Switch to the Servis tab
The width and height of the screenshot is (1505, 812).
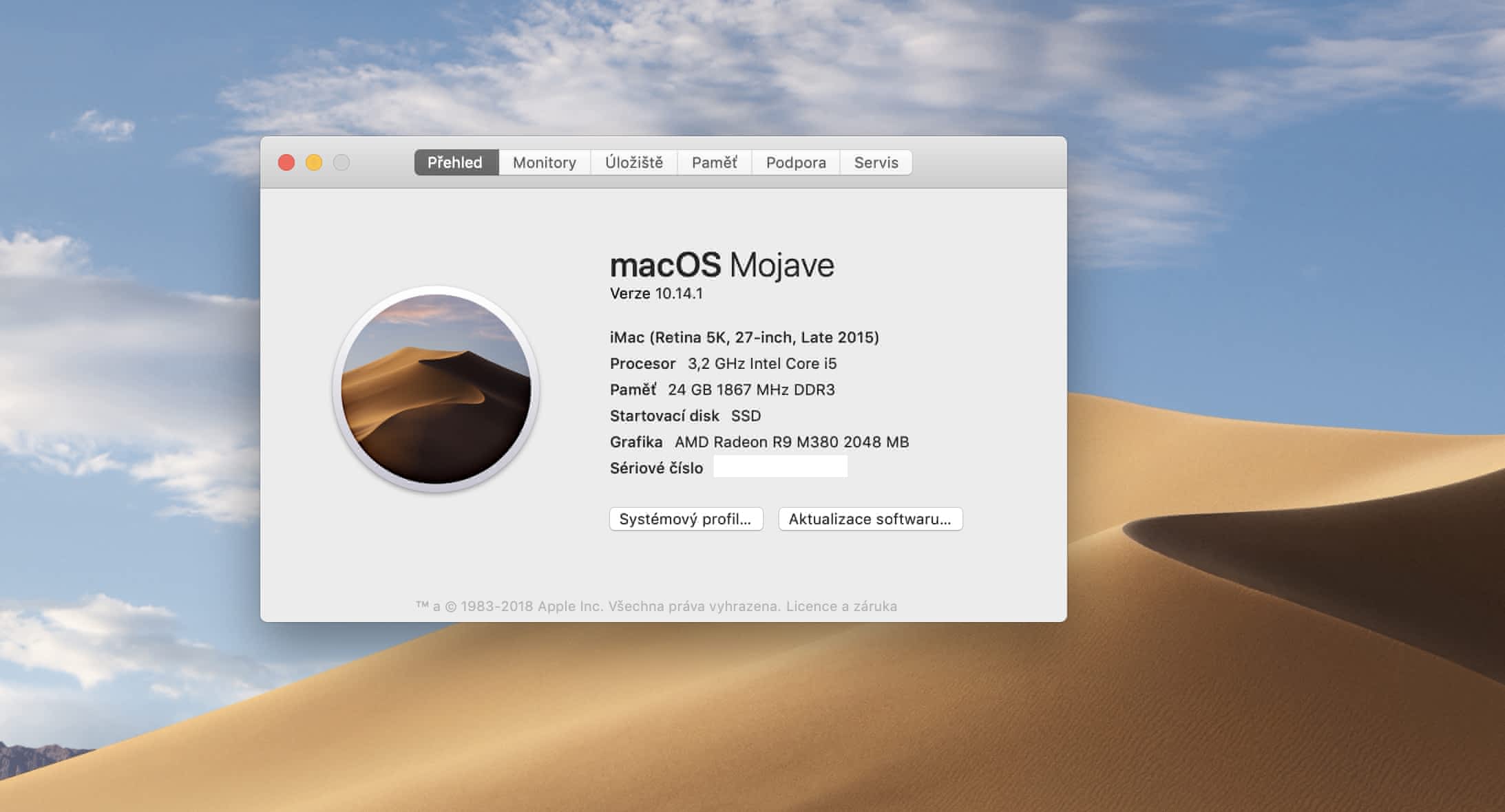click(876, 162)
